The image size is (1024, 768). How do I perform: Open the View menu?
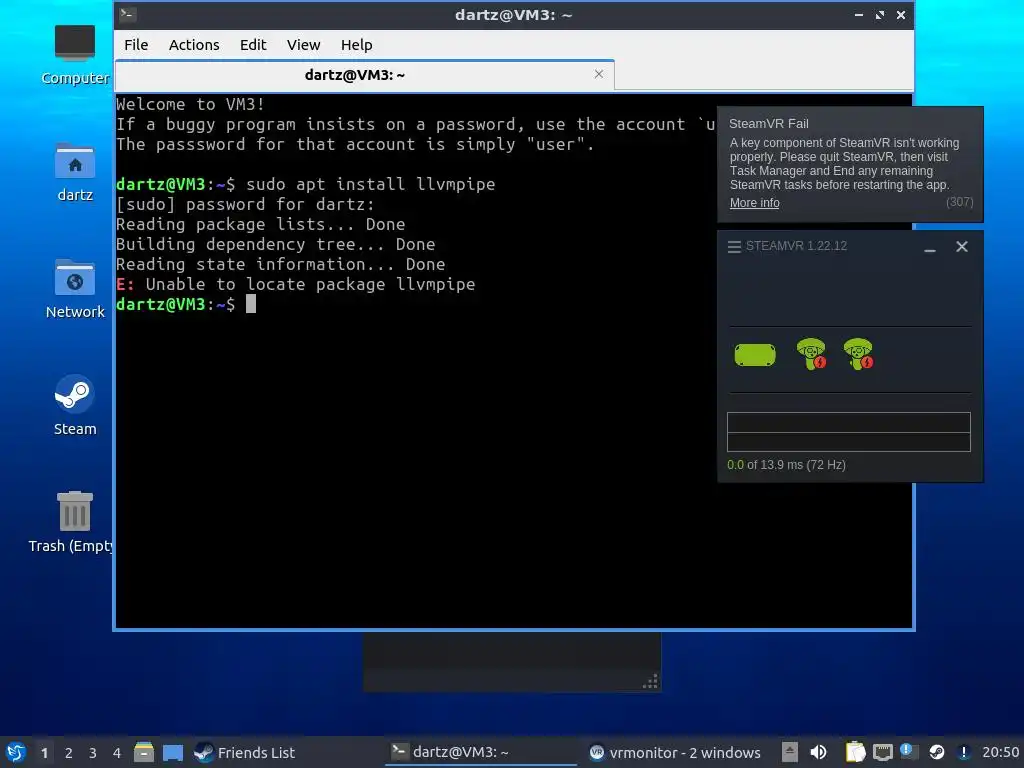304,45
